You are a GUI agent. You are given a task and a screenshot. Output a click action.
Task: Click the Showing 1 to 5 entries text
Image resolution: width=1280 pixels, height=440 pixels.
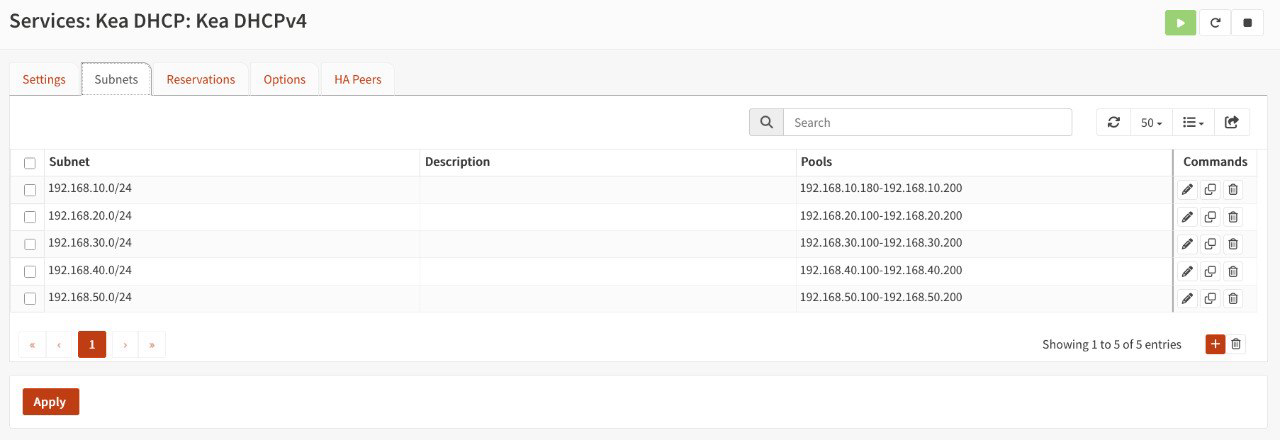(1111, 344)
